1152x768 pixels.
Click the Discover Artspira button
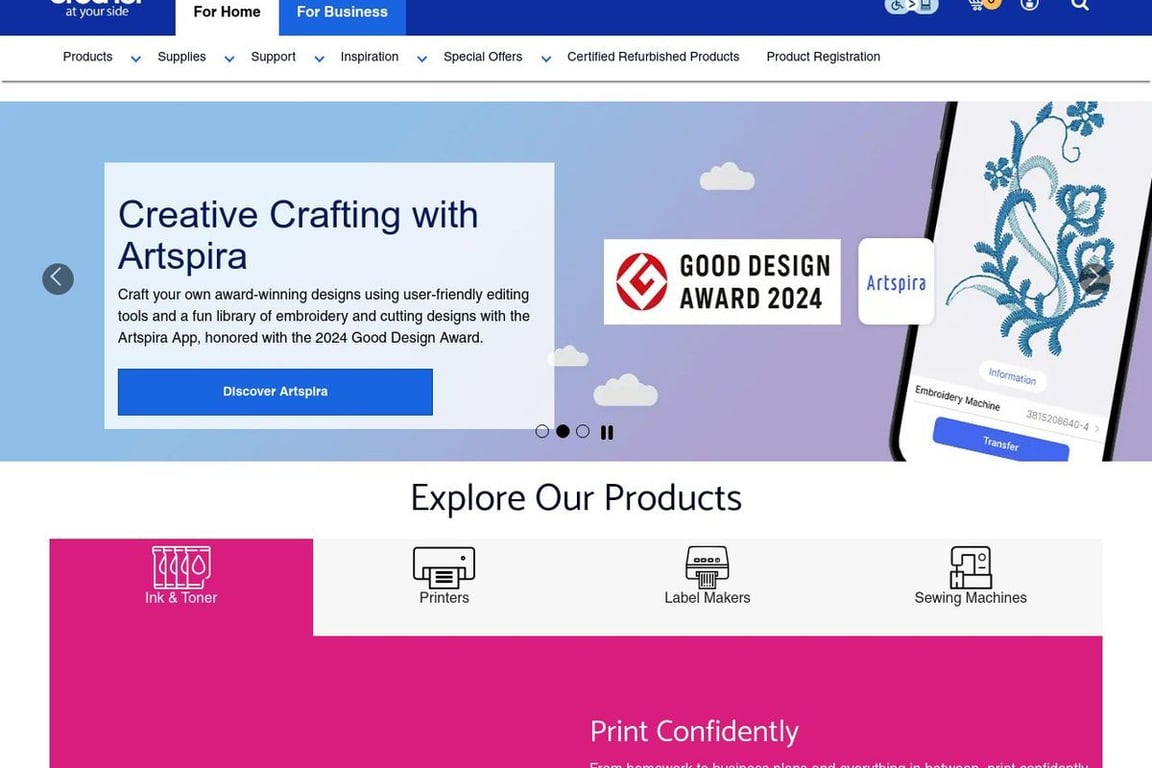pos(276,392)
